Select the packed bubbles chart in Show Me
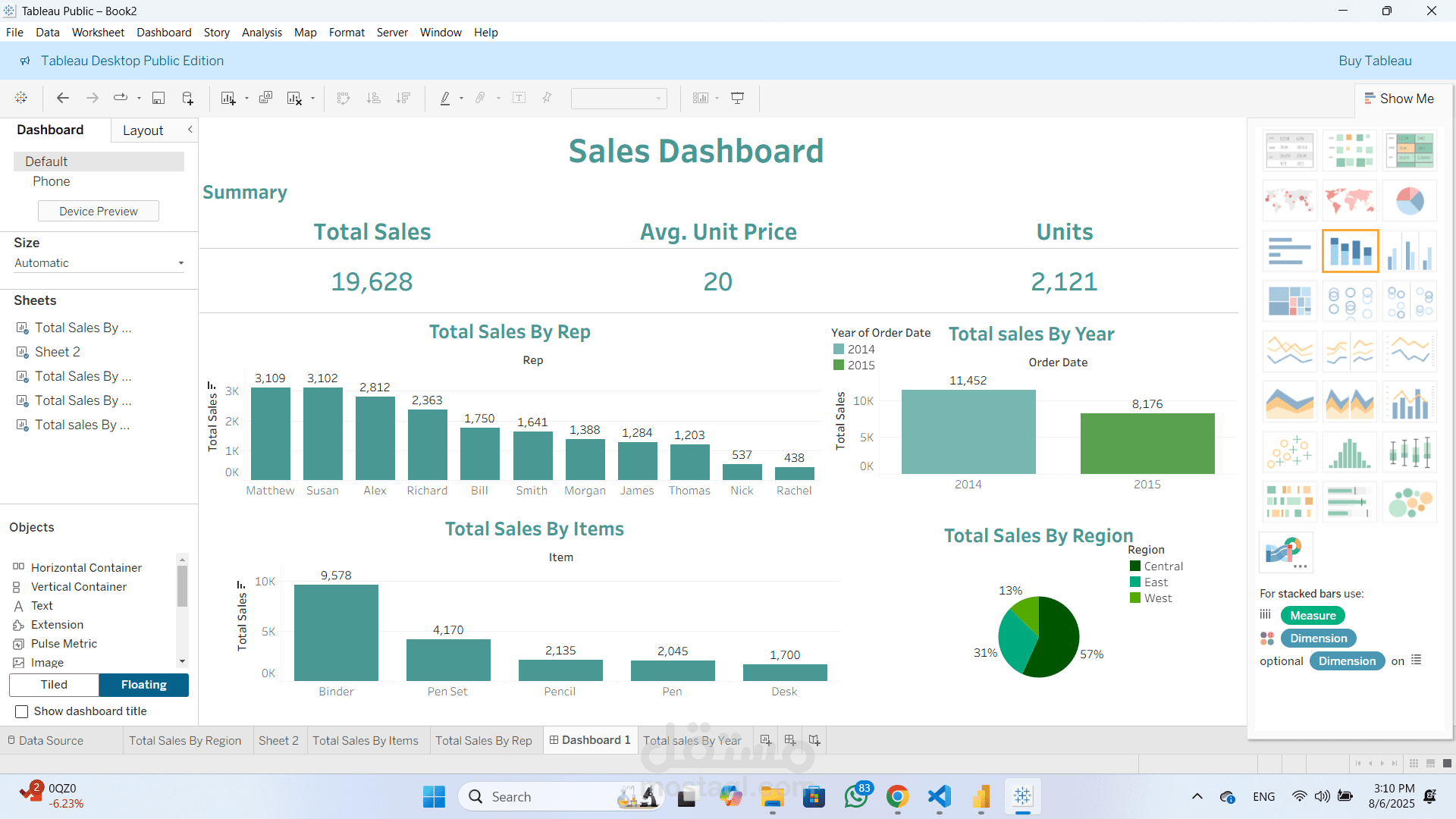Screen dimensions: 1456x819 tap(1410, 501)
